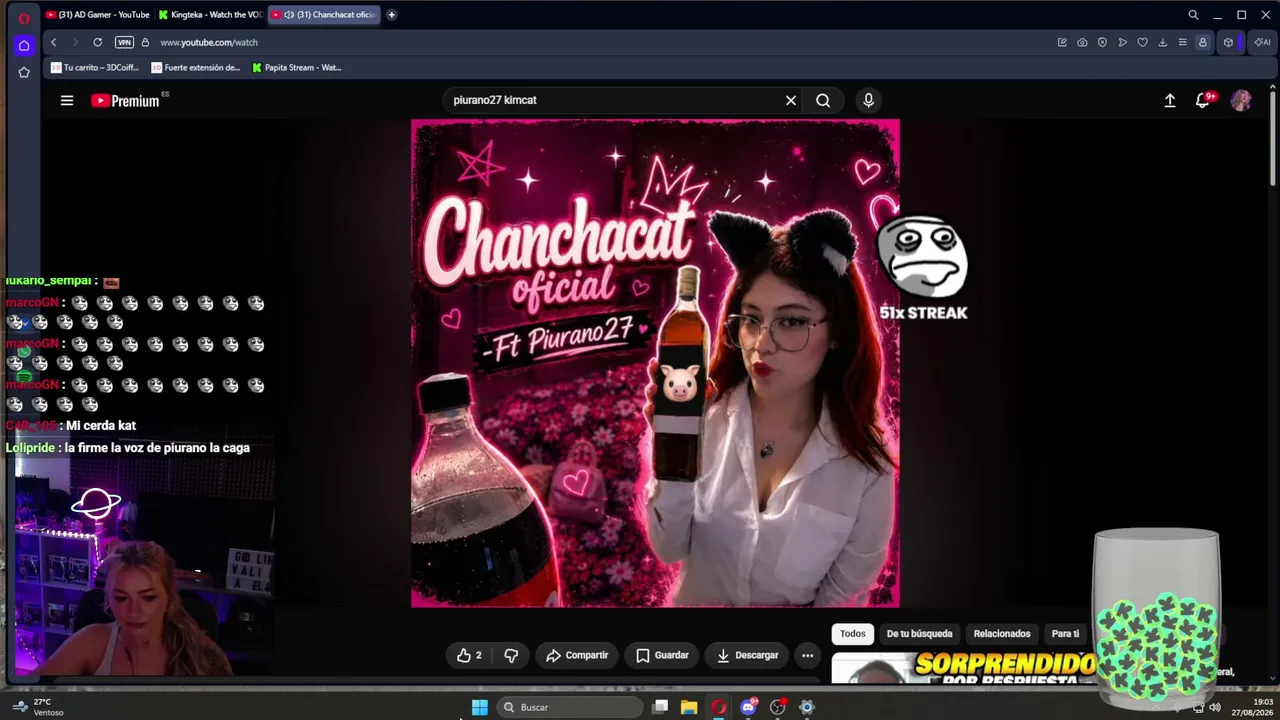This screenshot has height=720, width=1280.
Task: Open YouTube notifications bell
Action: pyautogui.click(x=1203, y=100)
